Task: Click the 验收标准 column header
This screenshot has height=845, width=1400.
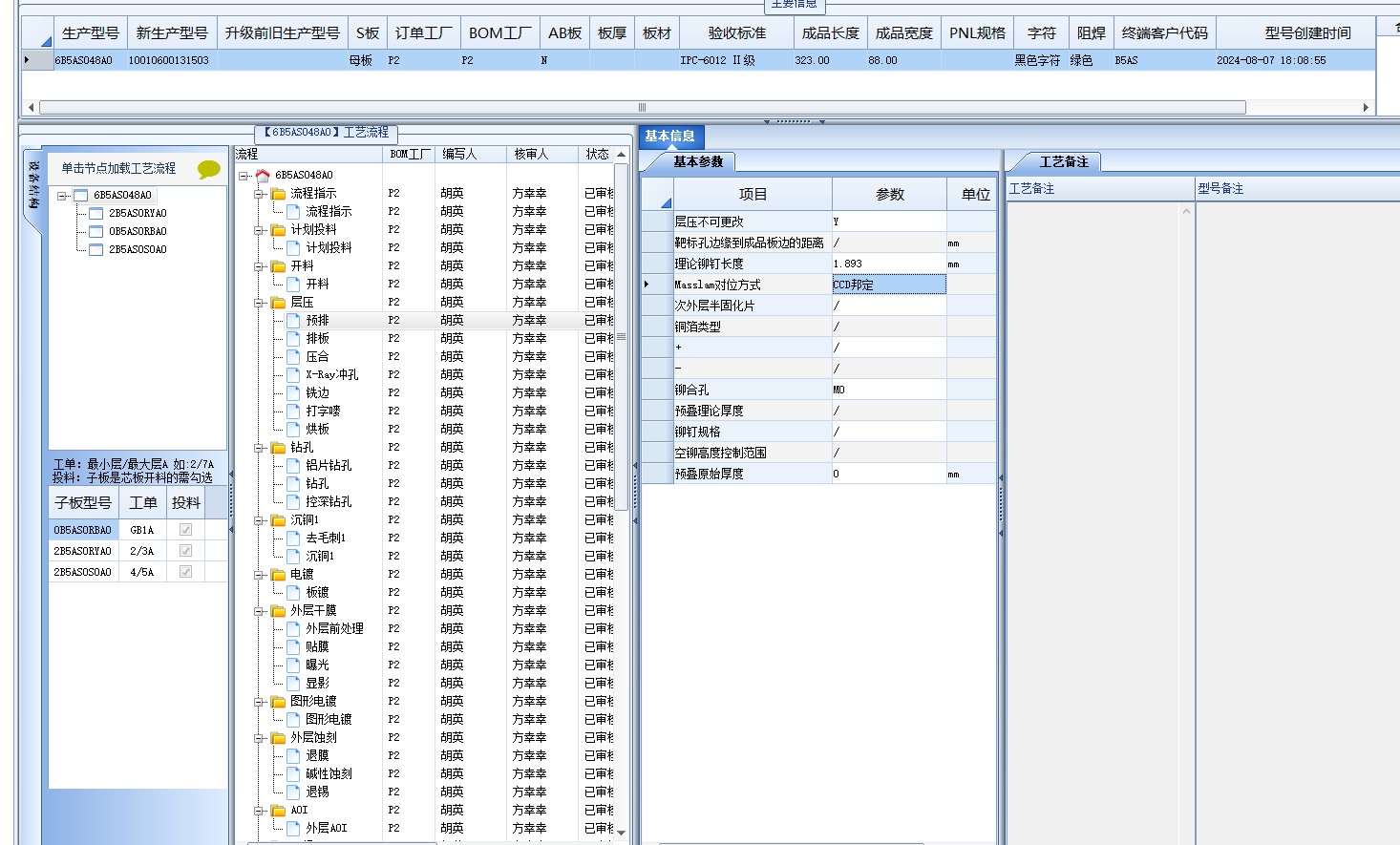Action: pos(736,32)
